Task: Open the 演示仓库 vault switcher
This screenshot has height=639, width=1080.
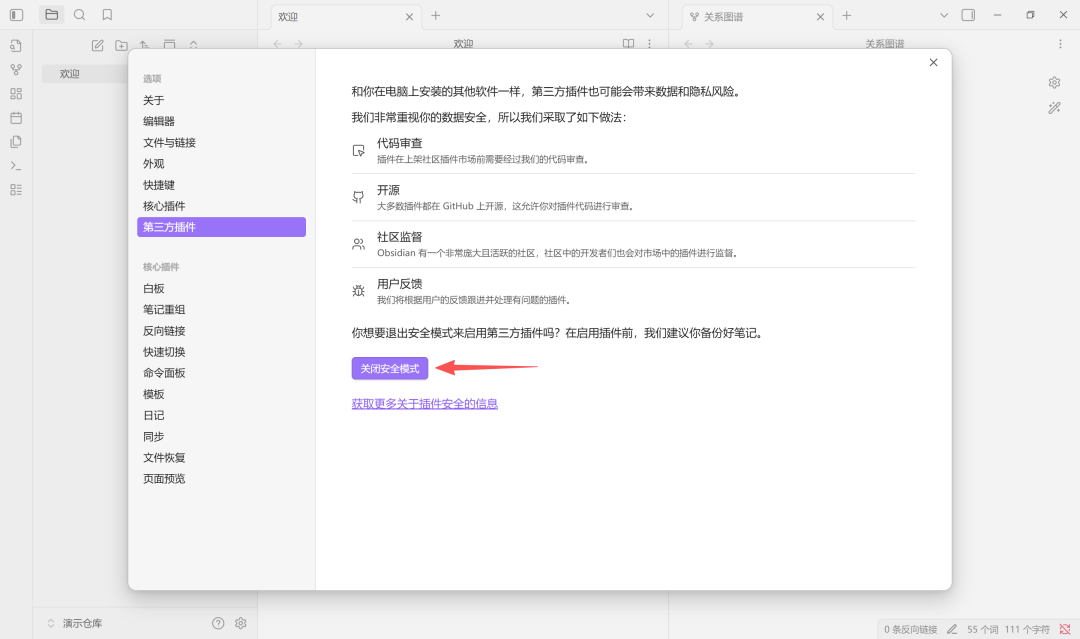Action: (x=74, y=623)
